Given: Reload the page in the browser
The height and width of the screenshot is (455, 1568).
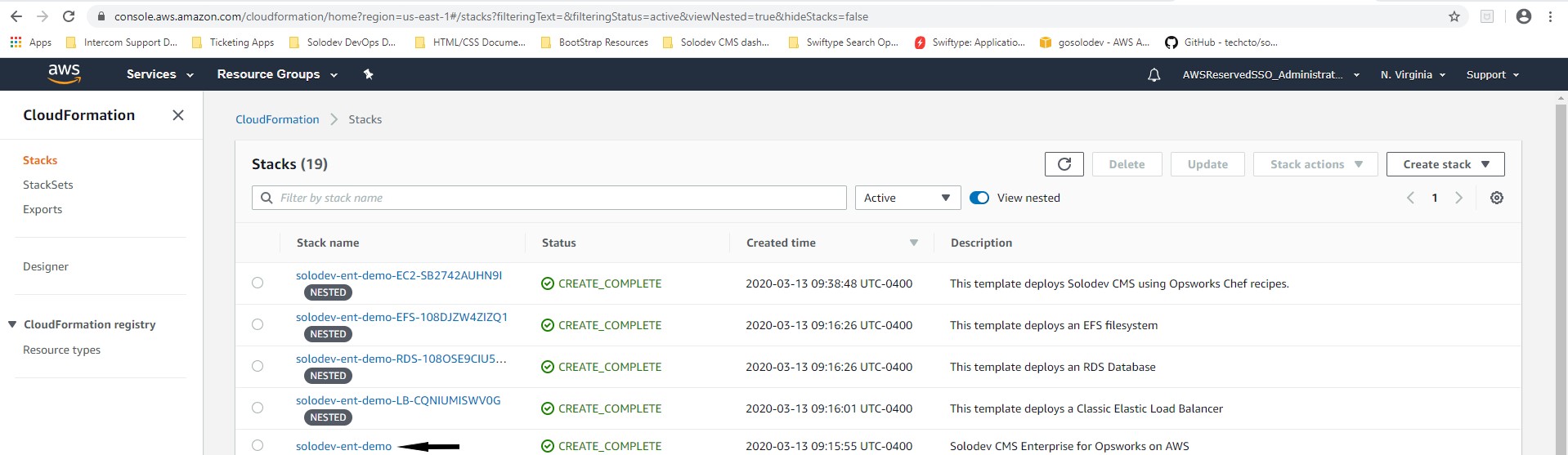Looking at the screenshot, I should coord(69,16).
